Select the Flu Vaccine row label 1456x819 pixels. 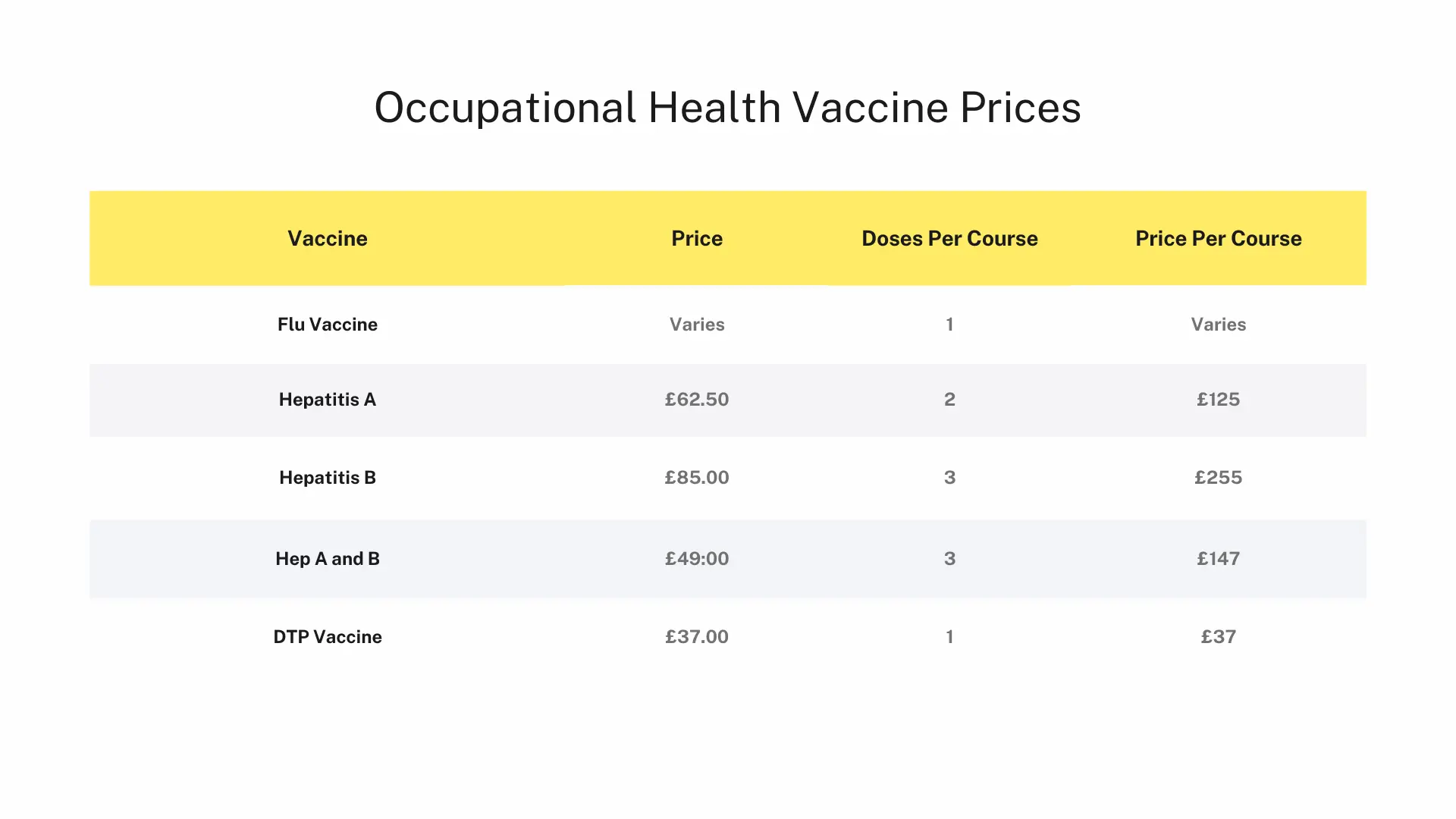pos(327,325)
